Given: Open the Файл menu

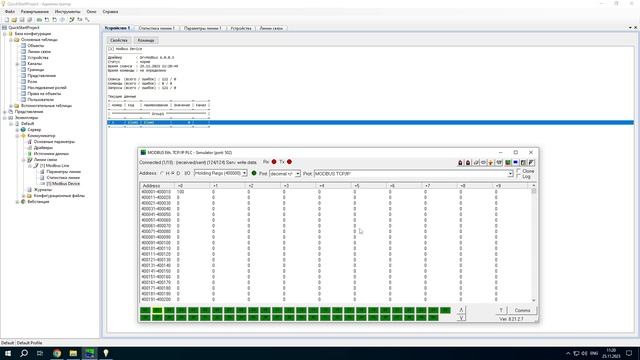Looking at the screenshot, I should pyautogui.click(x=10, y=11).
